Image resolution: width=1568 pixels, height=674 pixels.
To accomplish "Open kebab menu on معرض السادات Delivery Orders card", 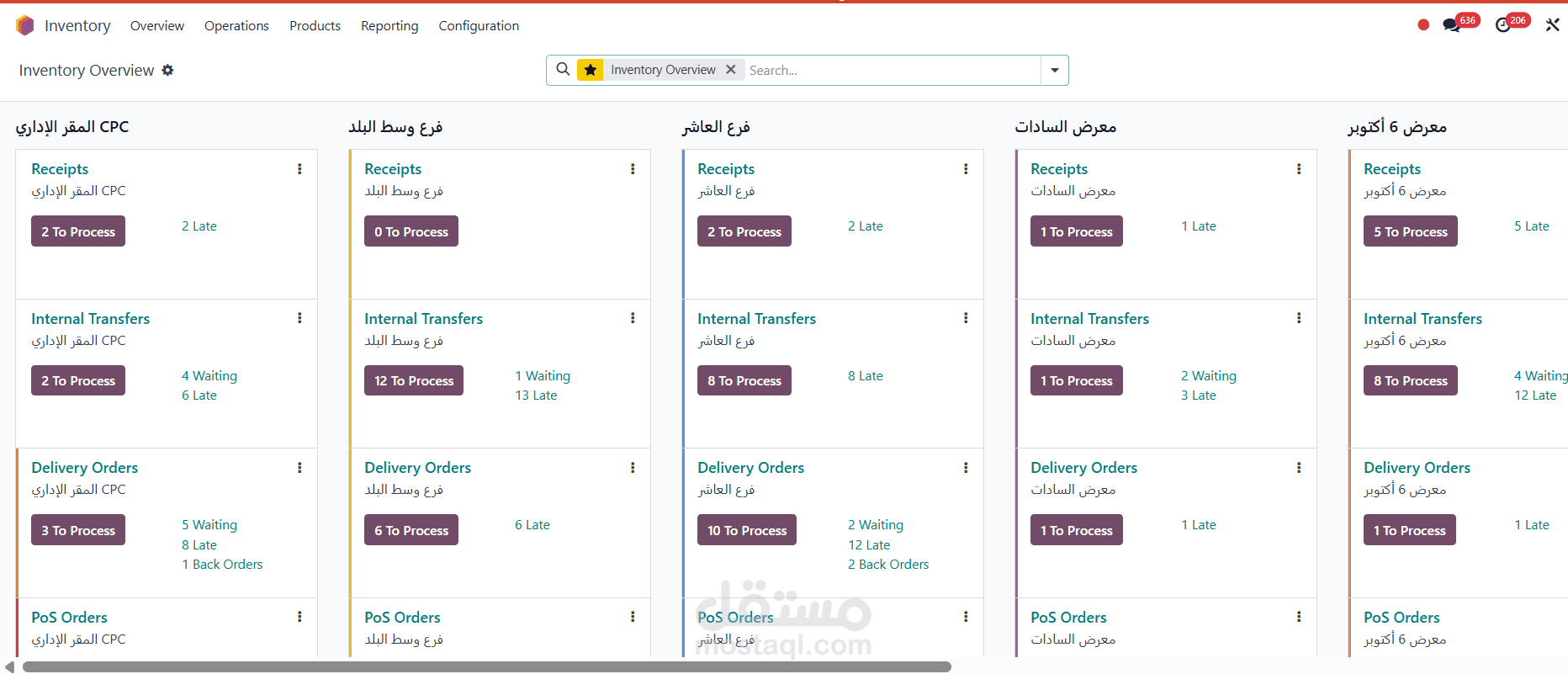I will point(1299,468).
